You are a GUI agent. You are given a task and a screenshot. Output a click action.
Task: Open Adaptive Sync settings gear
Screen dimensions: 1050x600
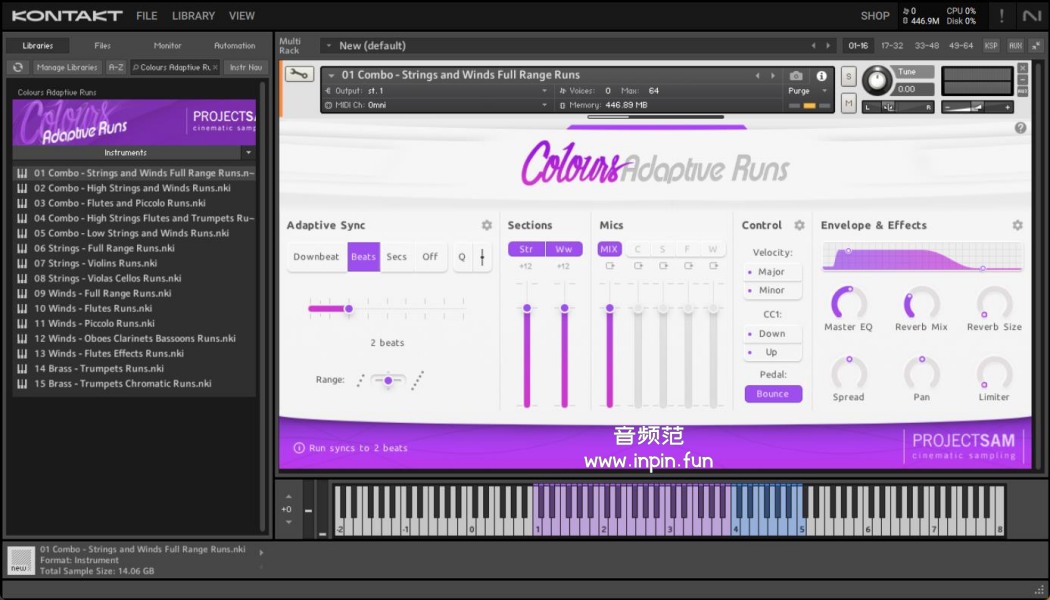(x=487, y=226)
